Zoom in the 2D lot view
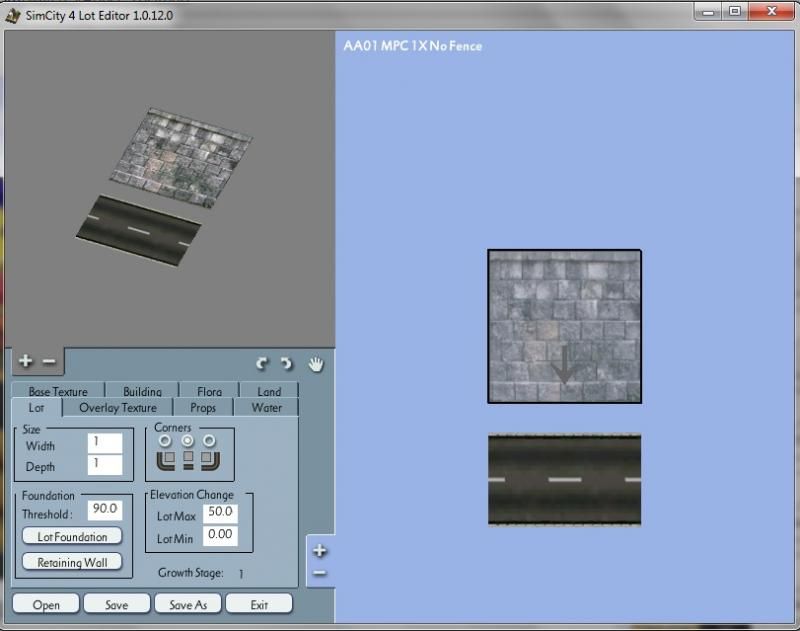Viewport: 800px width, 631px height. 320,550
